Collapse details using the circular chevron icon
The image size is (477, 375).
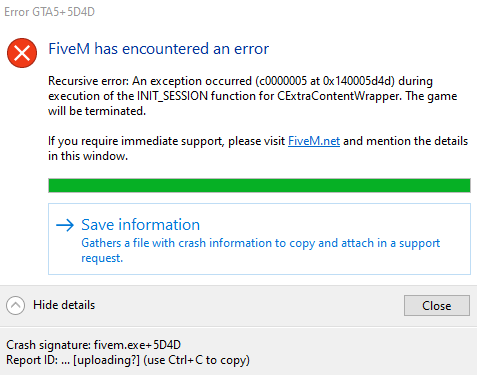(15, 305)
